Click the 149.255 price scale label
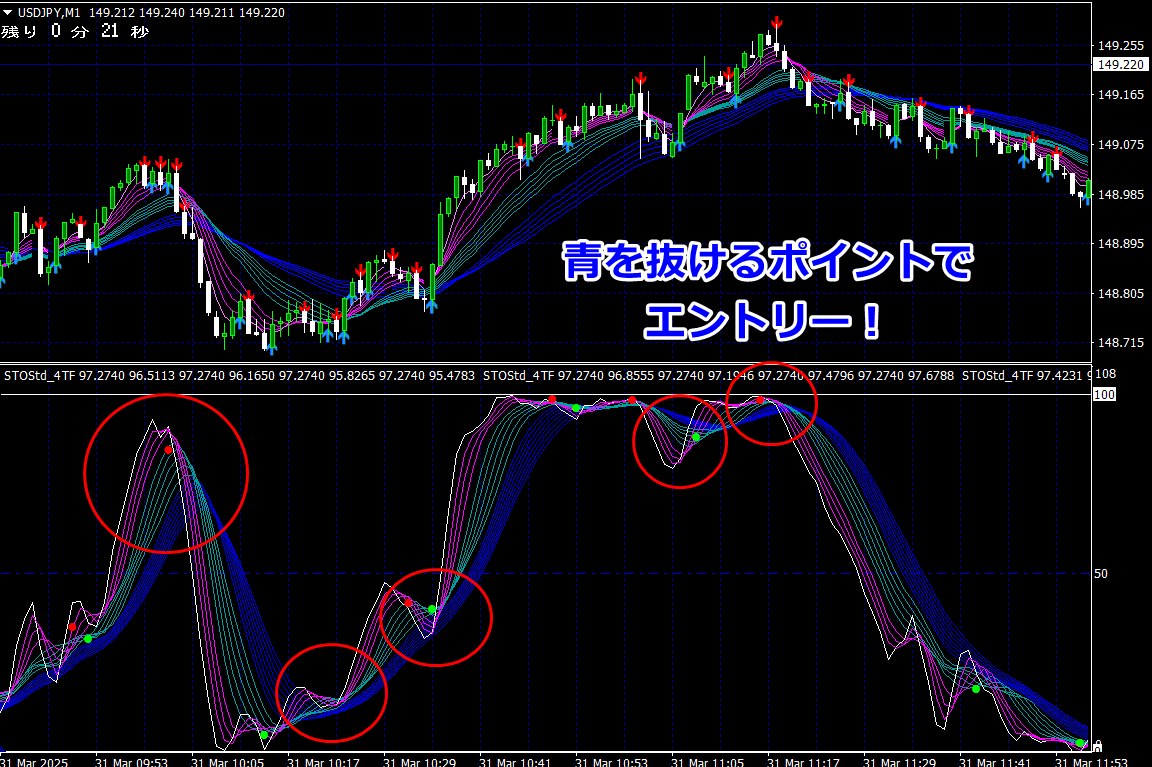Image resolution: width=1152 pixels, height=767 pixels. [1120, 46]
